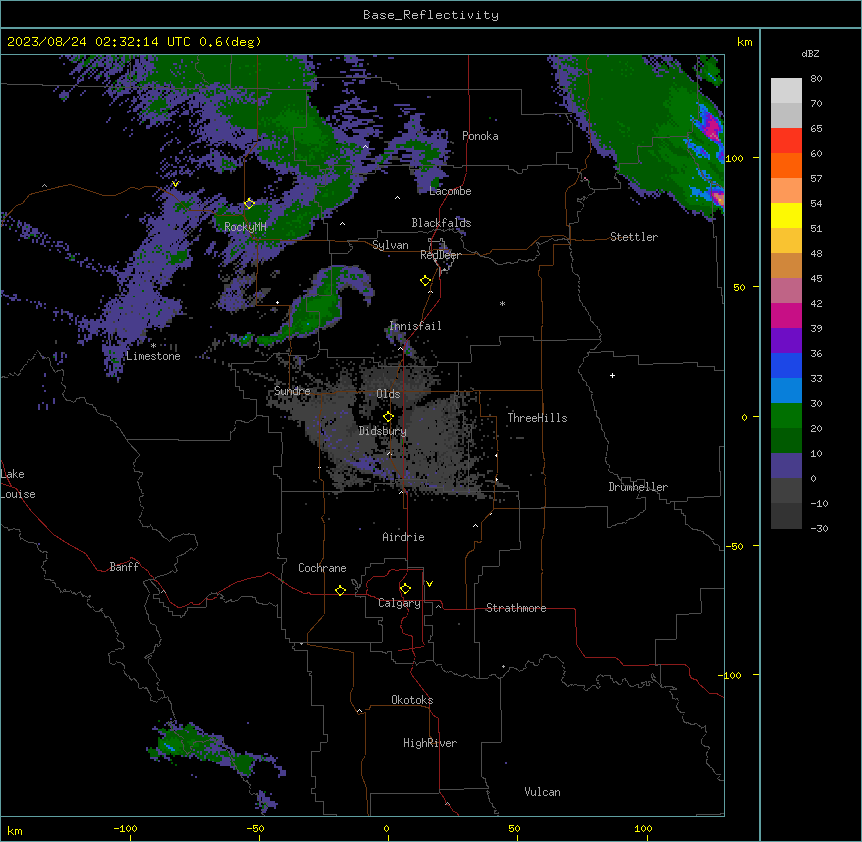Click the Drumheller city label

pos(638,487)
